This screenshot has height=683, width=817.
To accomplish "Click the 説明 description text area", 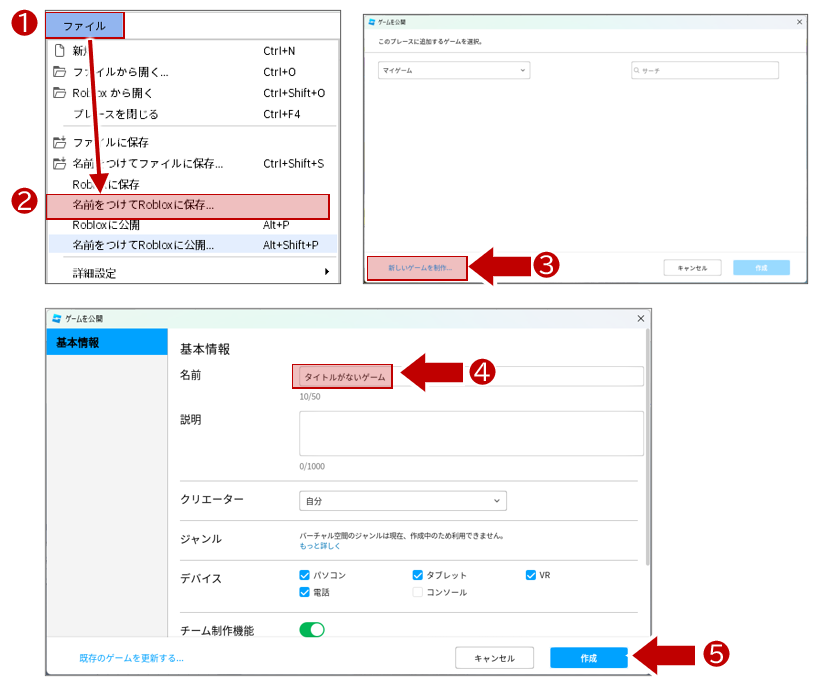I will pos(471,433).
